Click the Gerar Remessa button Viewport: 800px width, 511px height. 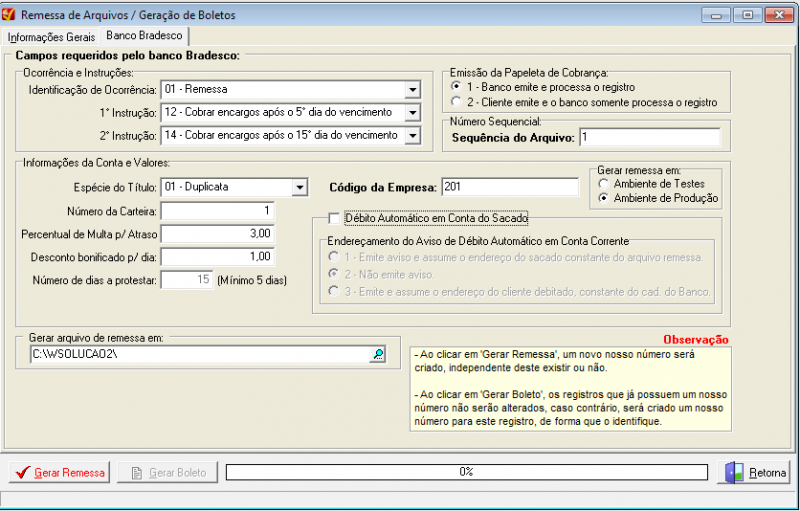(60, 472)
